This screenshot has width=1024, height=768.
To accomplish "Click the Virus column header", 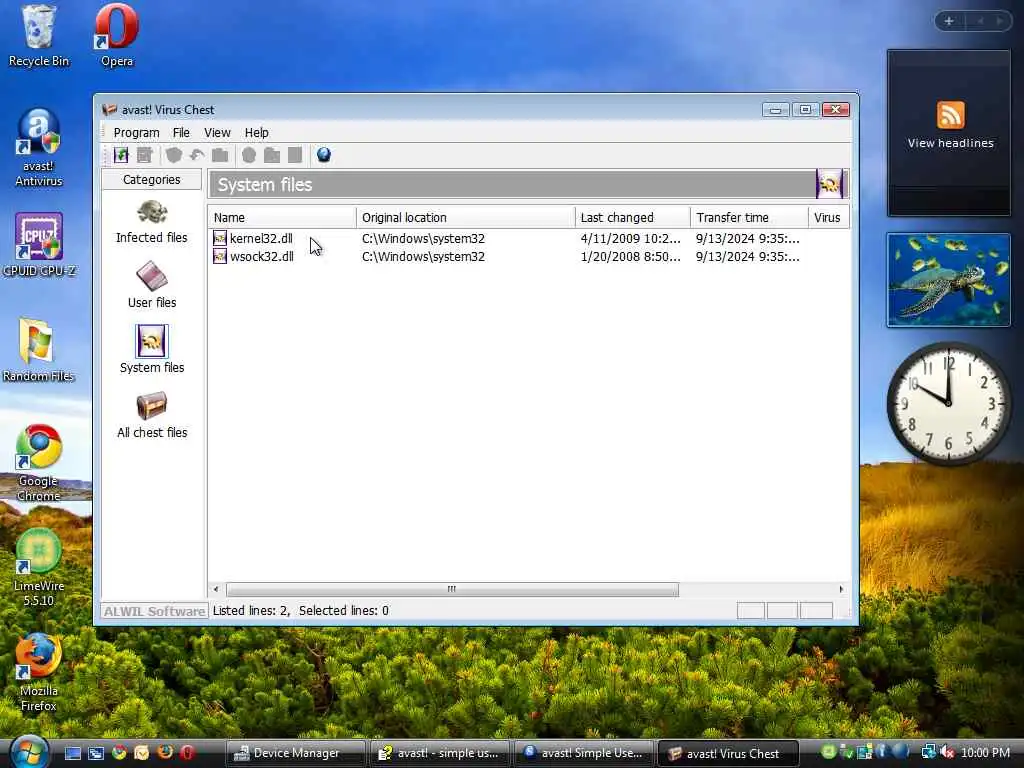I will point(828,217).
